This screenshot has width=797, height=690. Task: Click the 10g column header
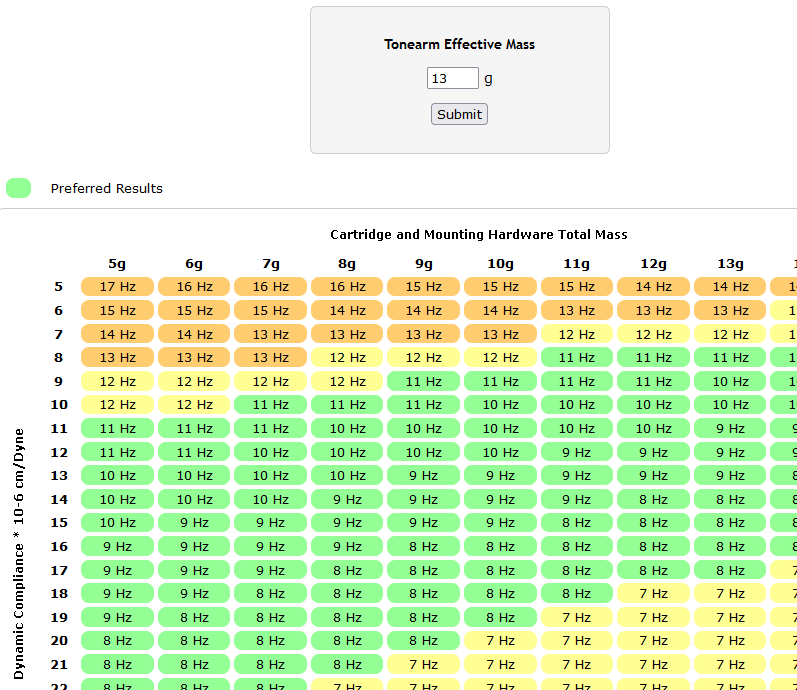click(501, 264)
